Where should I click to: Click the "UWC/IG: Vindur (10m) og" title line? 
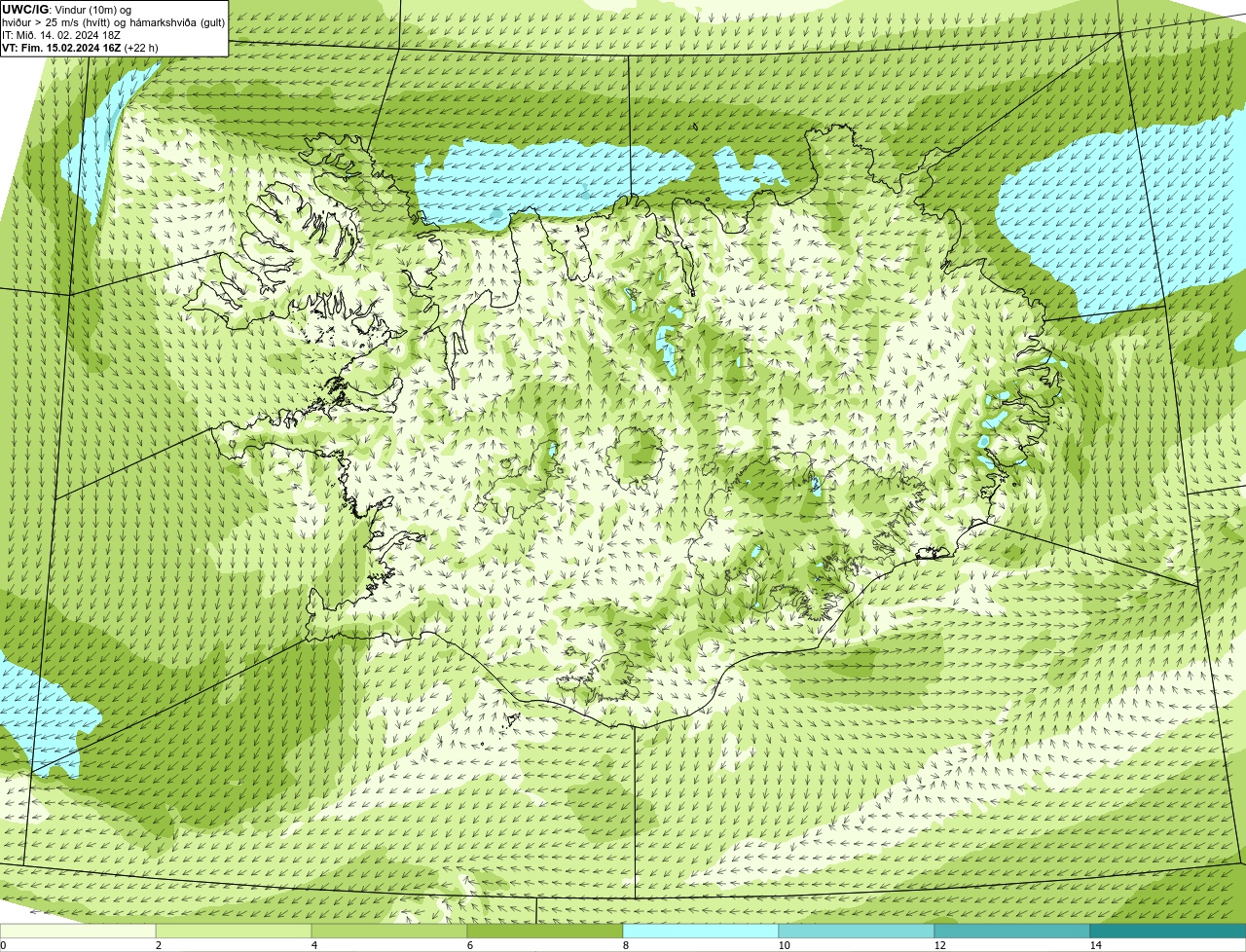coord(67,10)
